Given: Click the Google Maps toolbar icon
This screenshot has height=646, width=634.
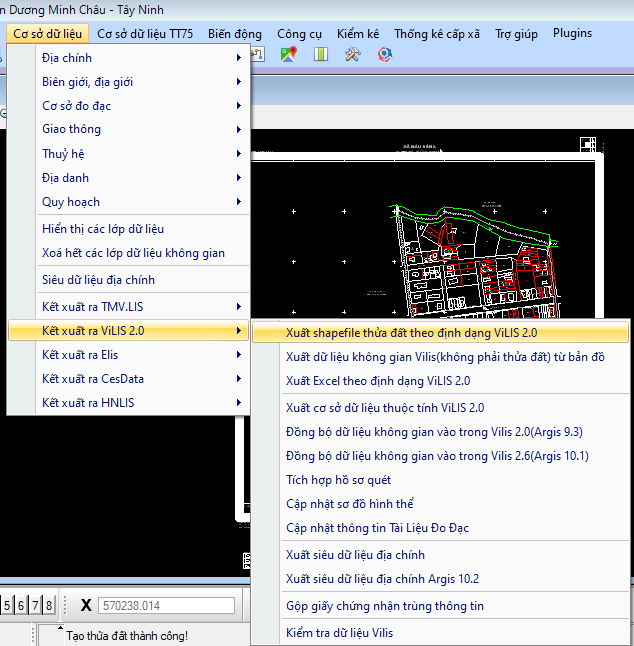Looking at the screenshot, I should tap(288, 55).
